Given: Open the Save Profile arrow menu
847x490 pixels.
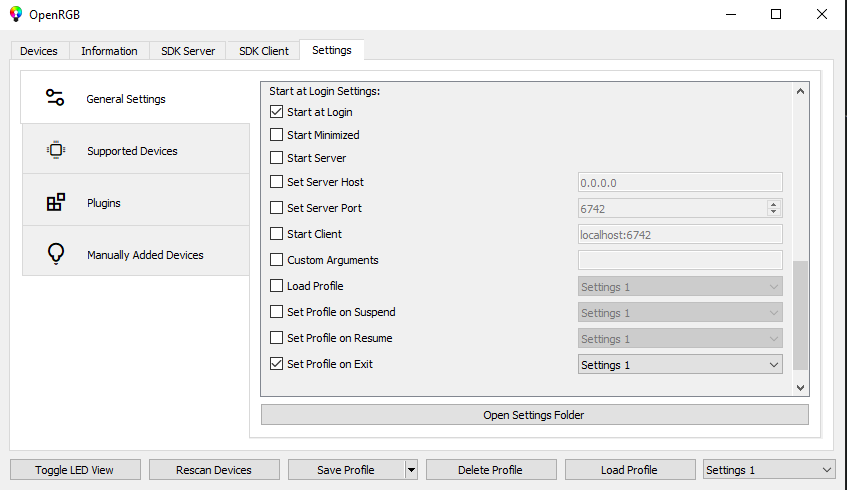Looking at the screenshot, I should tap(411, 470).
